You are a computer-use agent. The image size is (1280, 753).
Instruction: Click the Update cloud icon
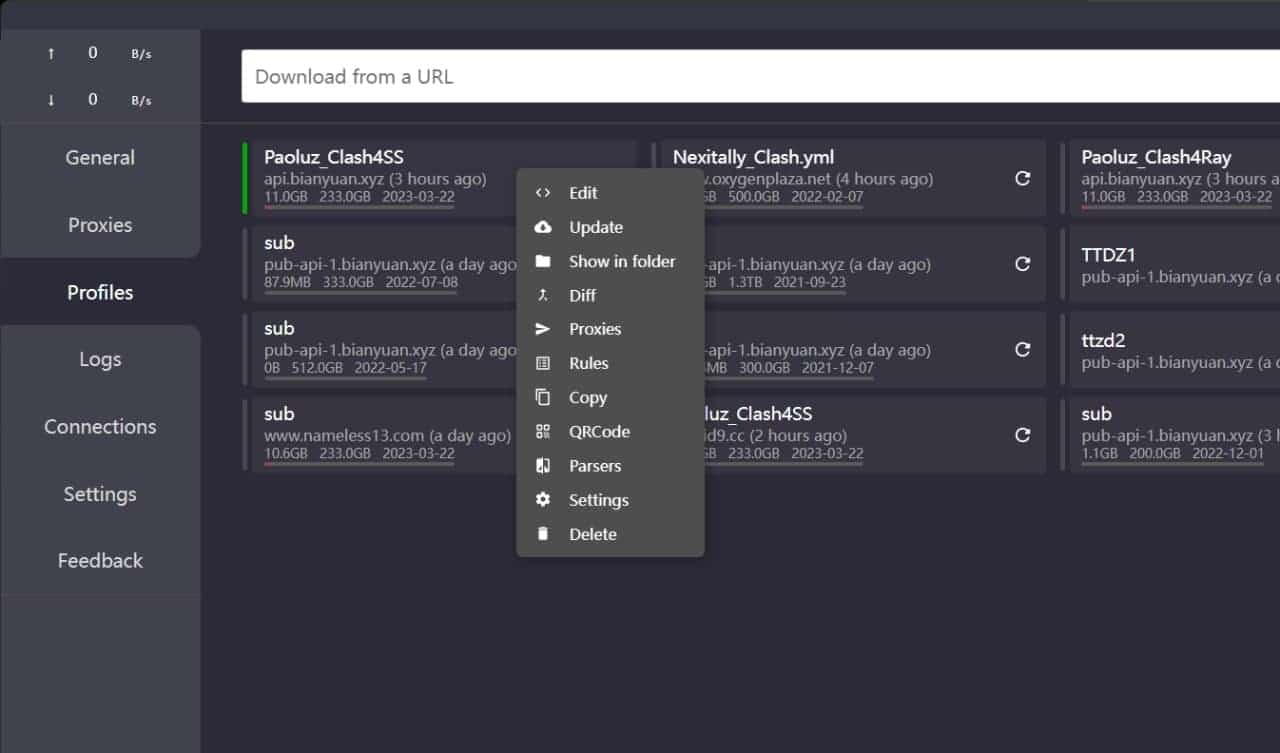pyautogui.click(x=544, y=227)
